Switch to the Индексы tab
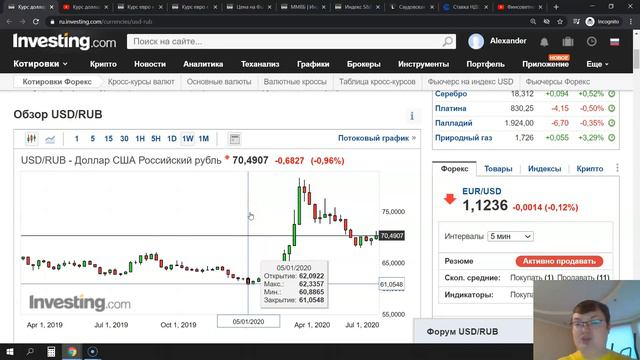The image size is (640, 360). 544,169
